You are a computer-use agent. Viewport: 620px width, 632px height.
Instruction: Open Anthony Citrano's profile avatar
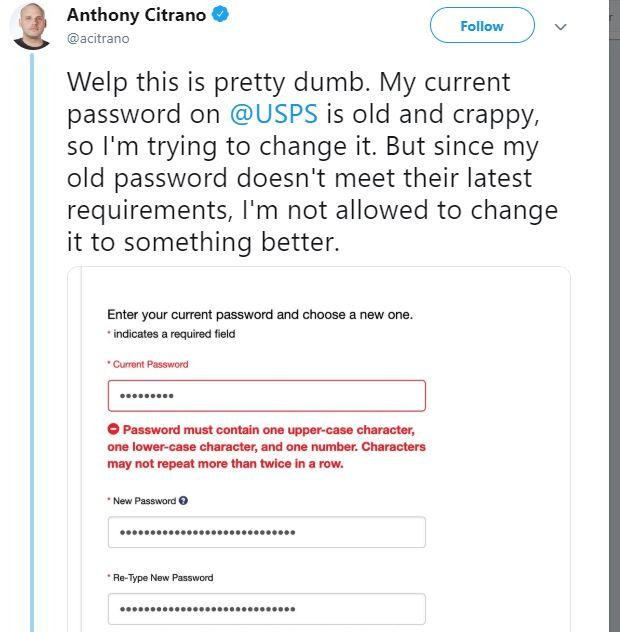[31, 25]
